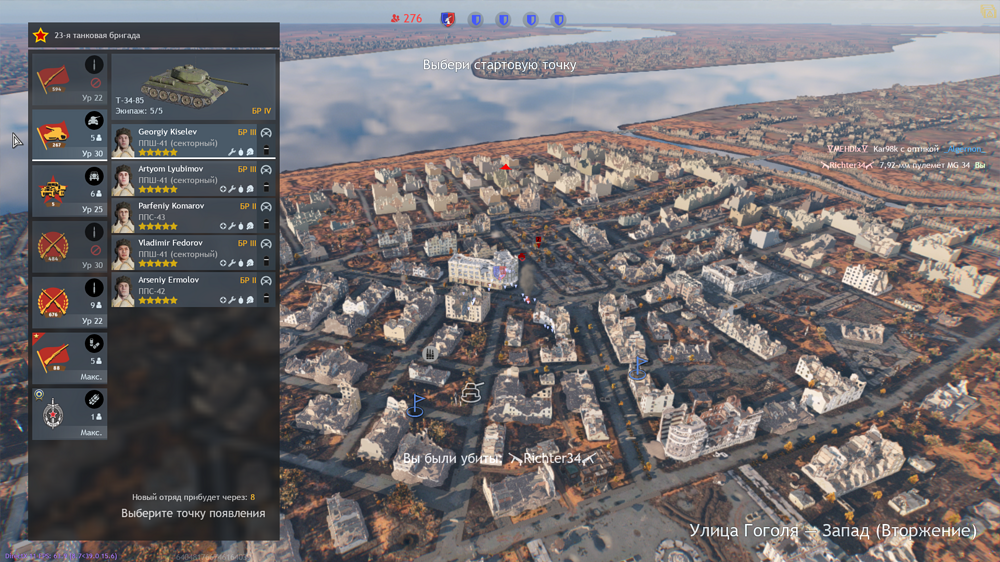
Task: Click helmet perk icon for Arseniy Ermolov
Action: (x=250, y=300)
